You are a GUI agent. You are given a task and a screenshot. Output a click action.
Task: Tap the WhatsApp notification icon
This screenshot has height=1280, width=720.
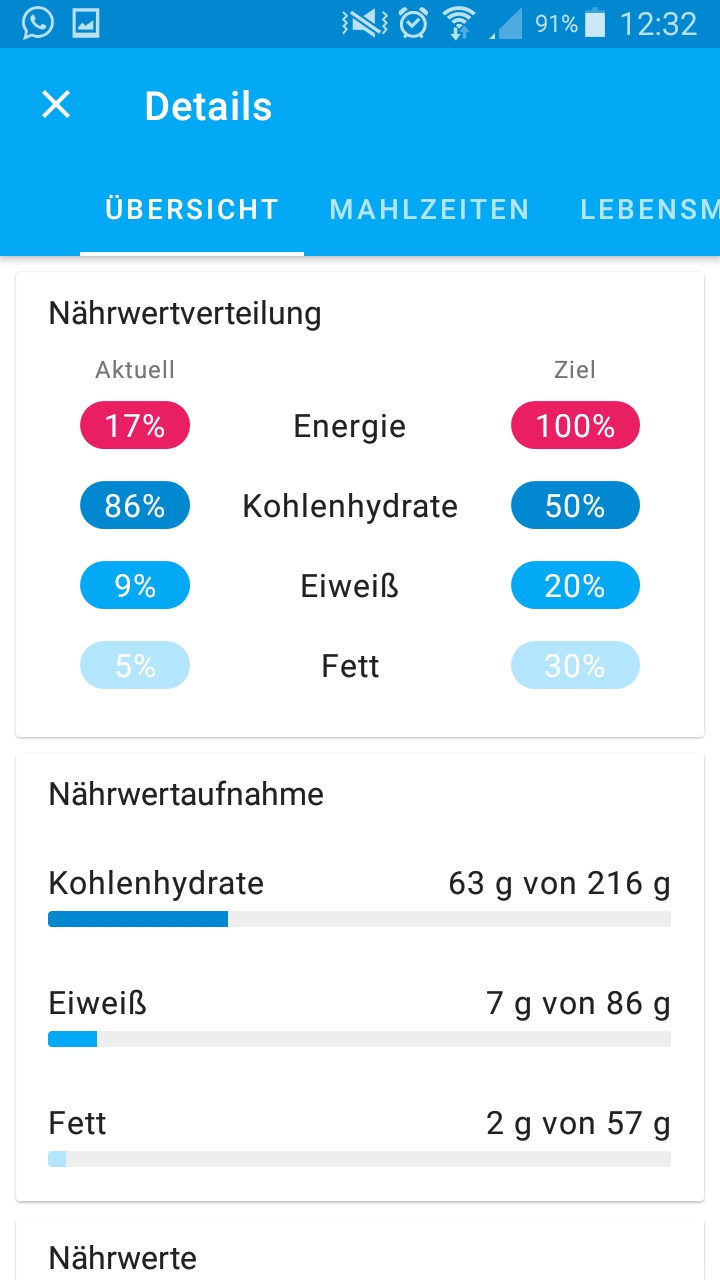(x=37, y=23)
